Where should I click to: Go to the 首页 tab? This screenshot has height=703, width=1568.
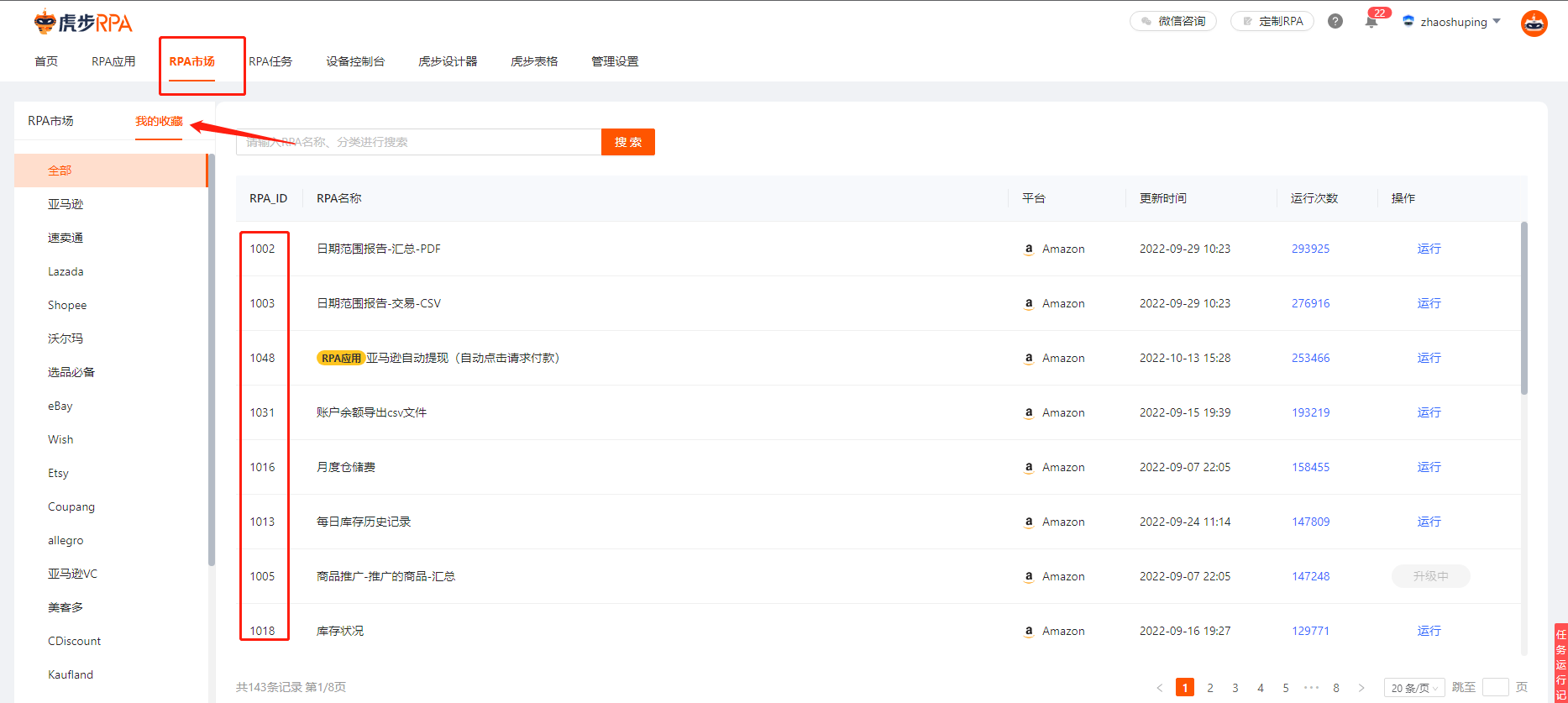point(46,61)
